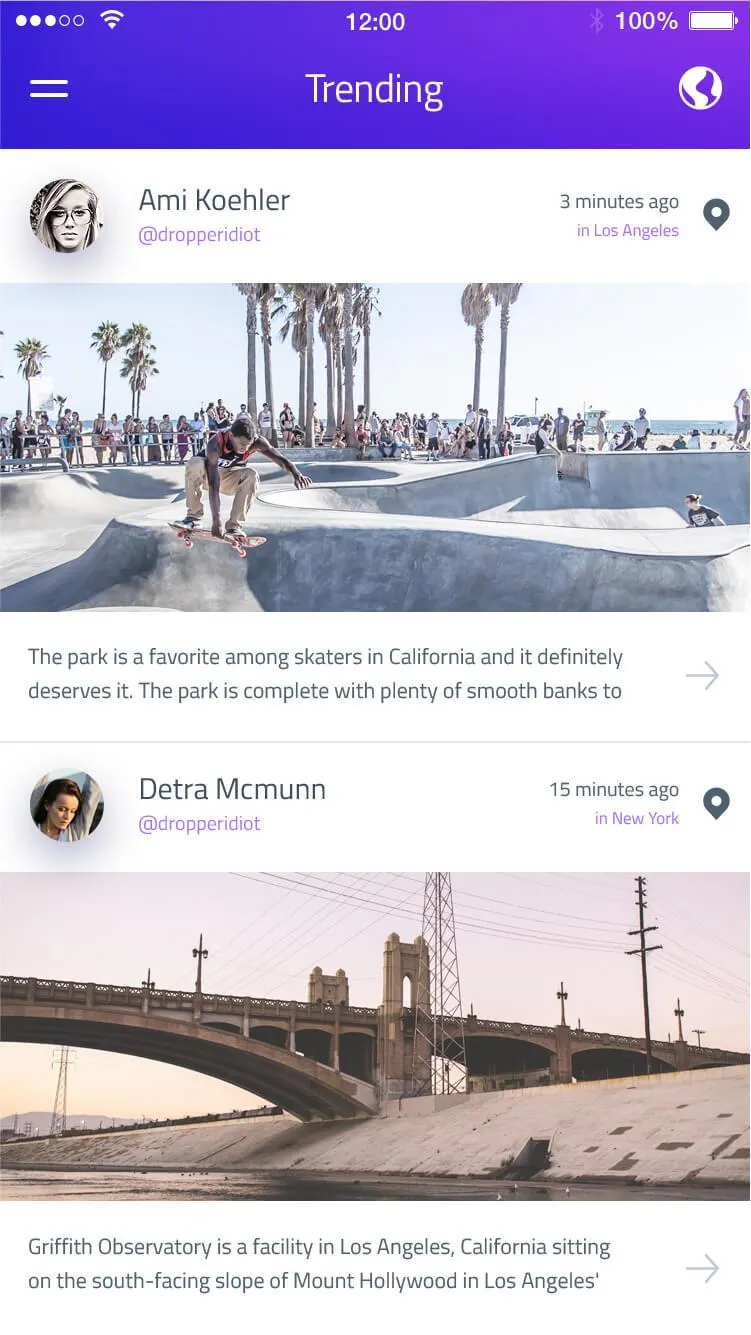Tap the Wi-Fi status icon

click(x=112, y=20)
